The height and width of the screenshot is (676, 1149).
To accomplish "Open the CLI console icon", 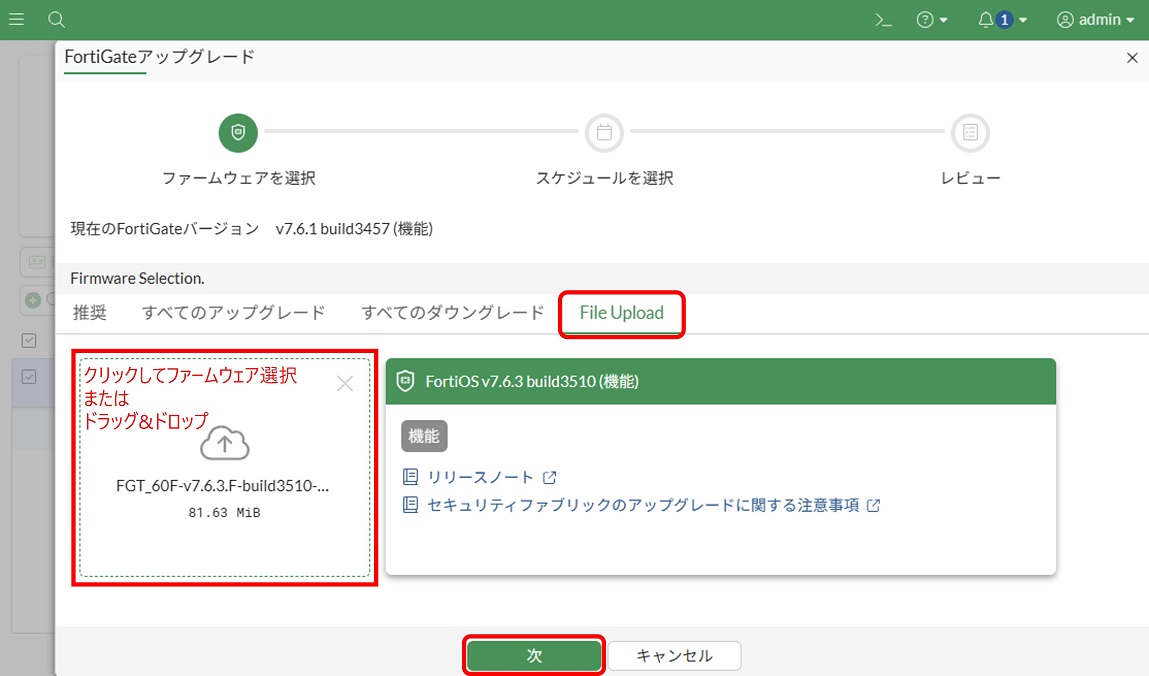I will 883,20.
